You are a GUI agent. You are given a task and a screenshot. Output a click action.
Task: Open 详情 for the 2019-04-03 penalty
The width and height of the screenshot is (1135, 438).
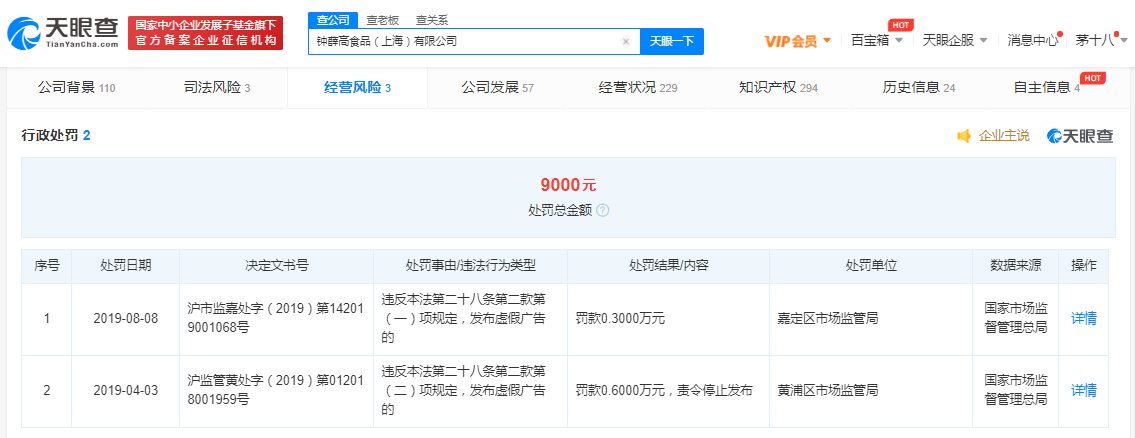pos(1084,390)
